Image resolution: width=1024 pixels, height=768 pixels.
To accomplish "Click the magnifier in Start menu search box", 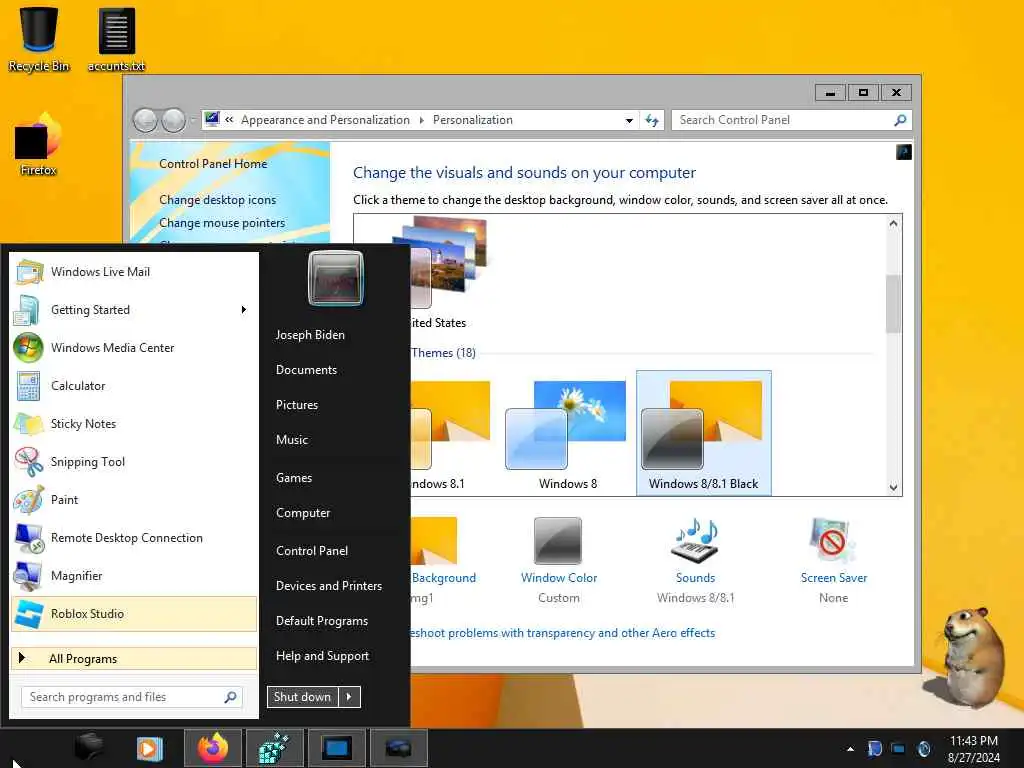I will (230, 697).
